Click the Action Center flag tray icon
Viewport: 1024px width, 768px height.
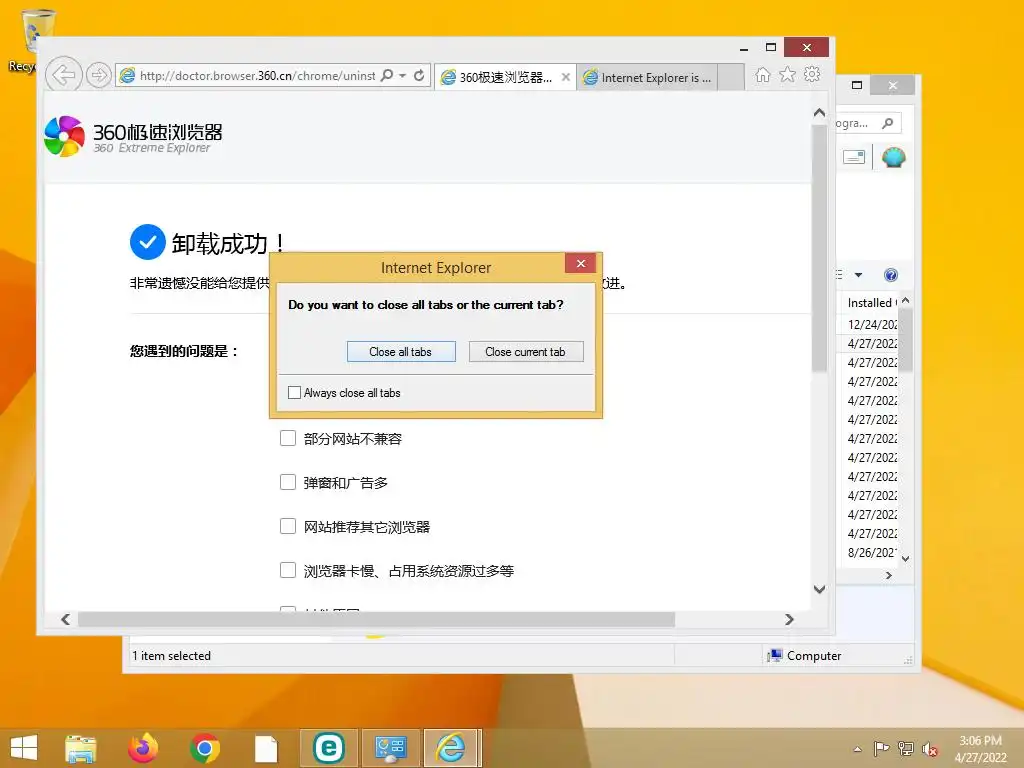point(881,748)
